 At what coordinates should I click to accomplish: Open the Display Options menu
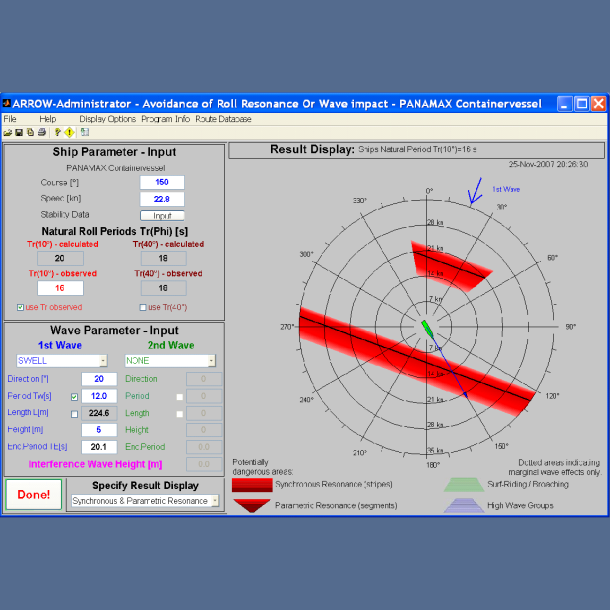(x=107, y=118)
